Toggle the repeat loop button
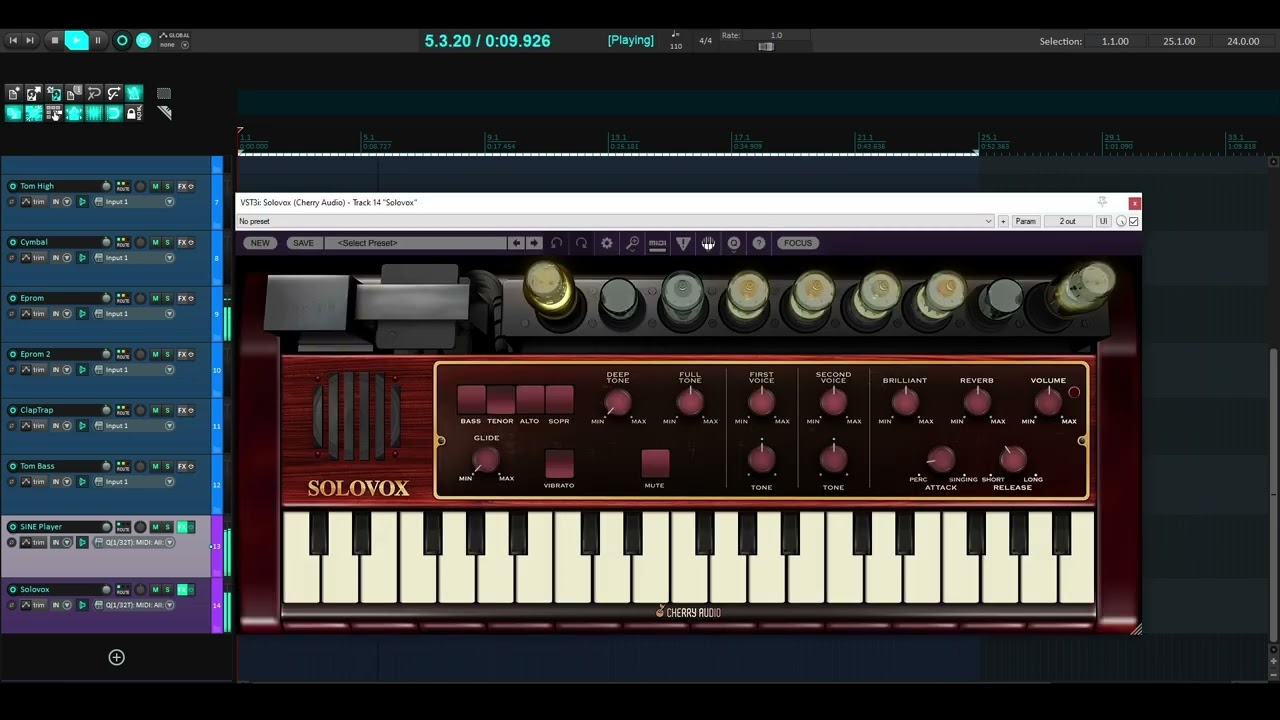This screenshot has width=1280, height=720. (143, 40)
